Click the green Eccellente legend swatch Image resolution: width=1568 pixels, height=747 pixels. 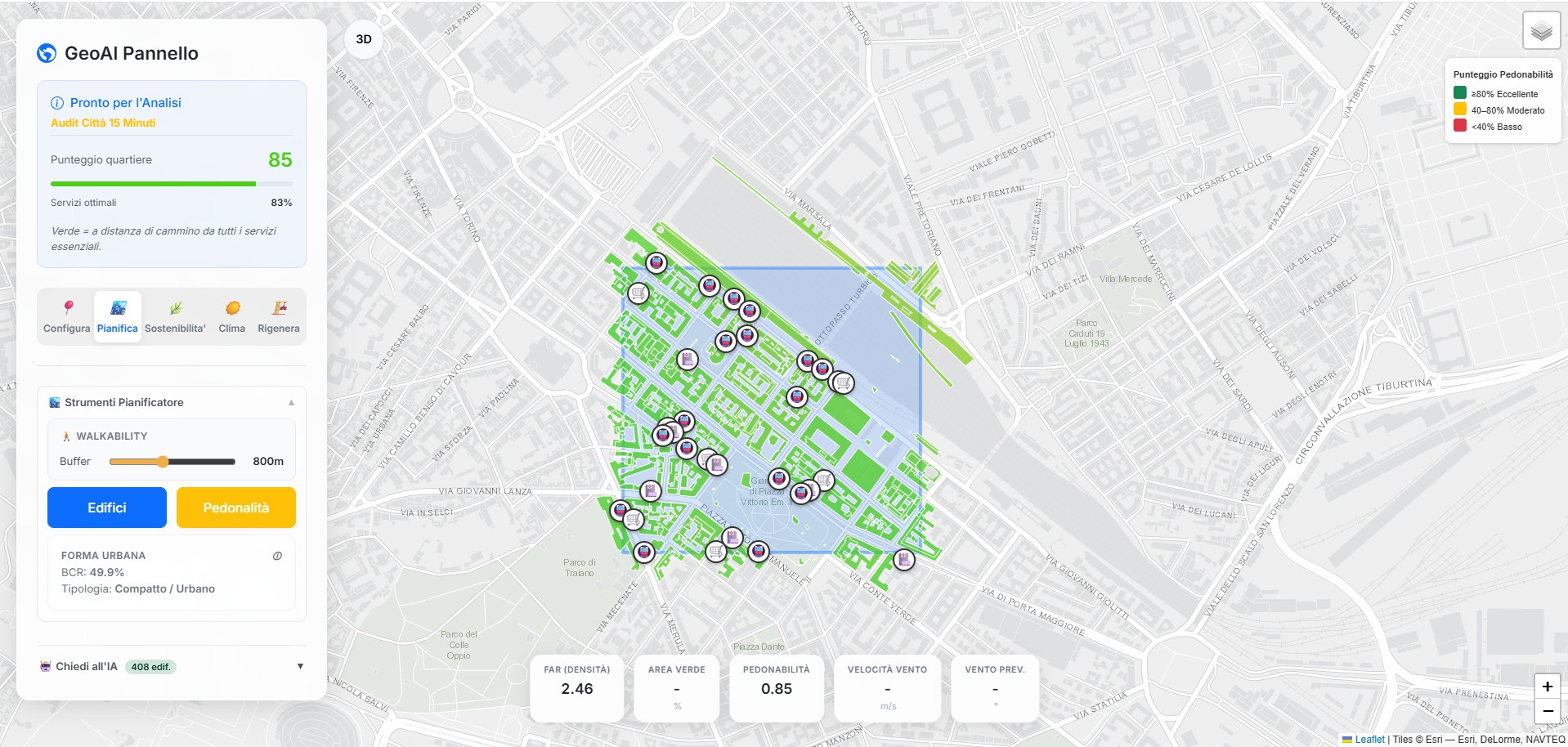click(x=1460, y=93)
